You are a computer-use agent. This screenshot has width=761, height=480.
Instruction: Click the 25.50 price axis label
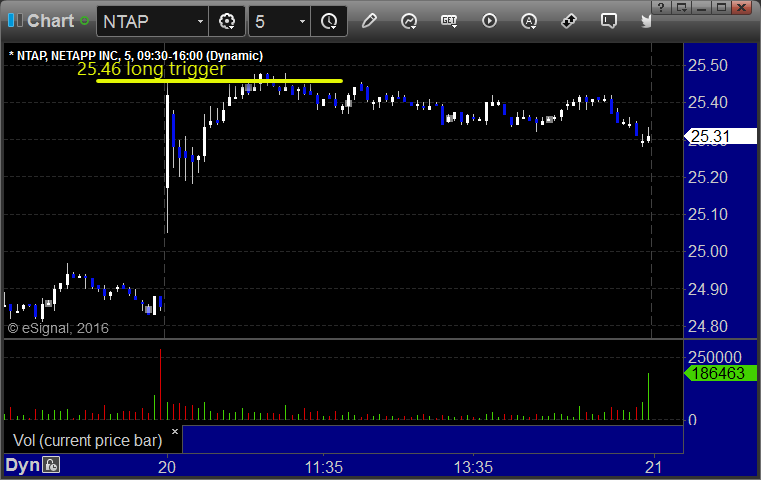point(708,65)
